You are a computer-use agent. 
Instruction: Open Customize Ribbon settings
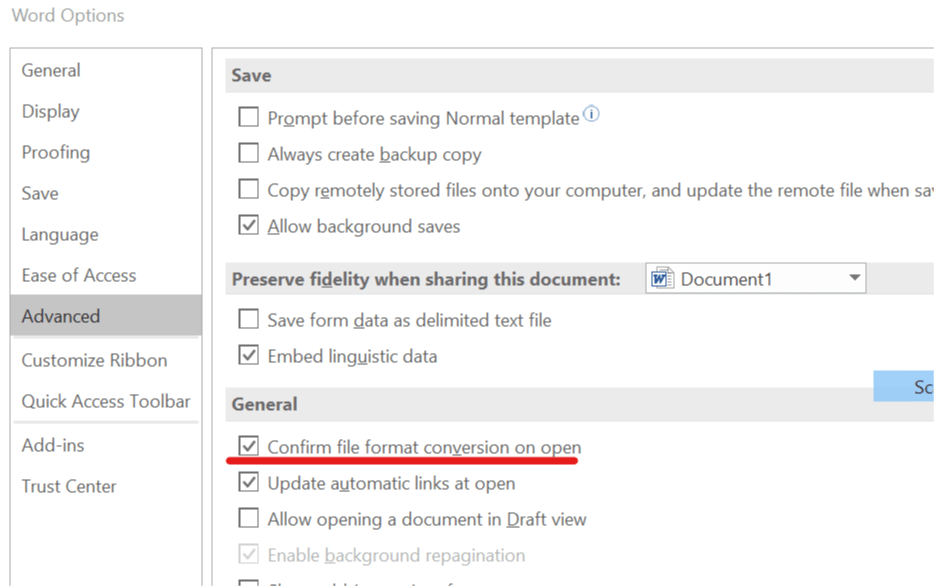pyautogui.click(x=94, y=360)
